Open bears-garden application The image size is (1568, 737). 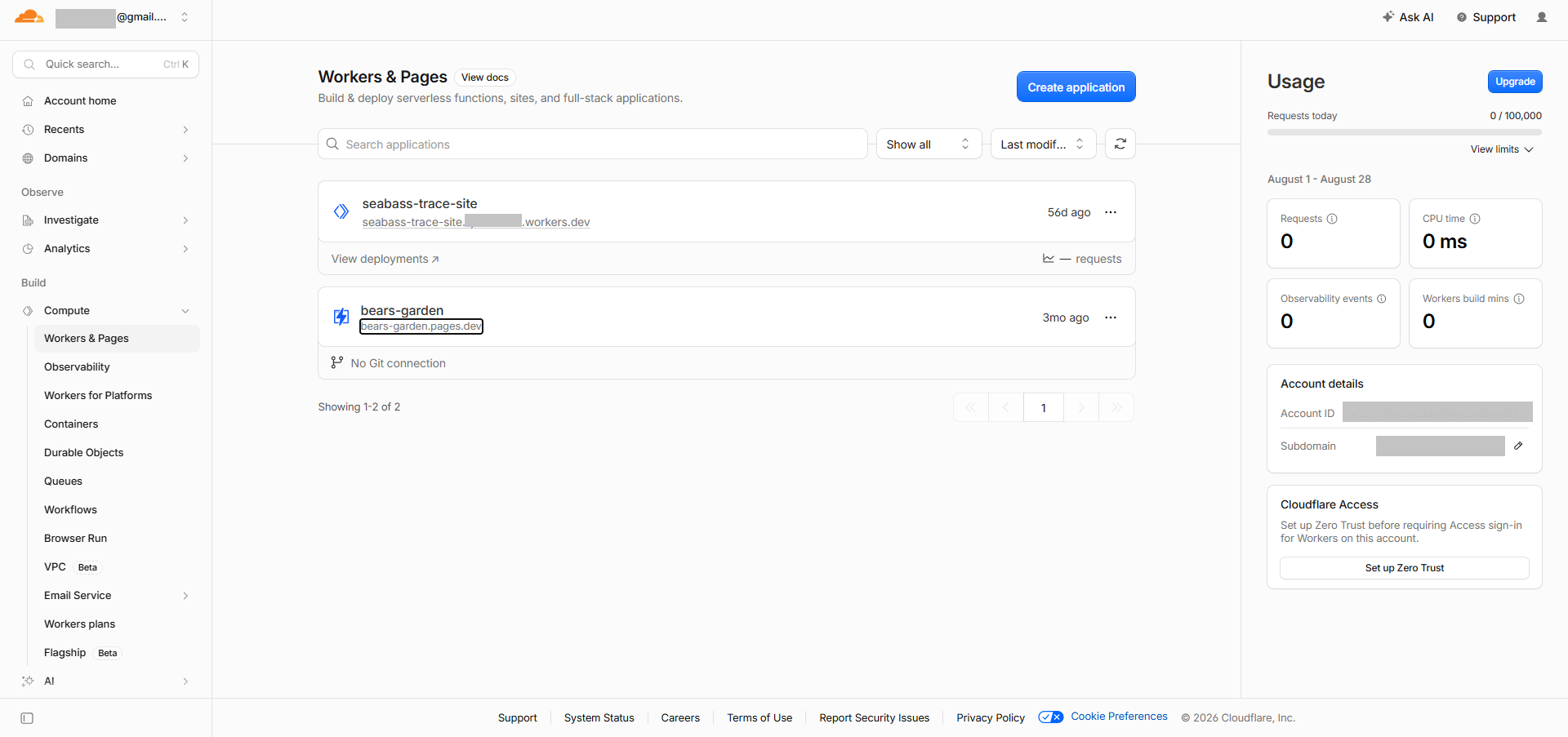click(x=402, y=311)
